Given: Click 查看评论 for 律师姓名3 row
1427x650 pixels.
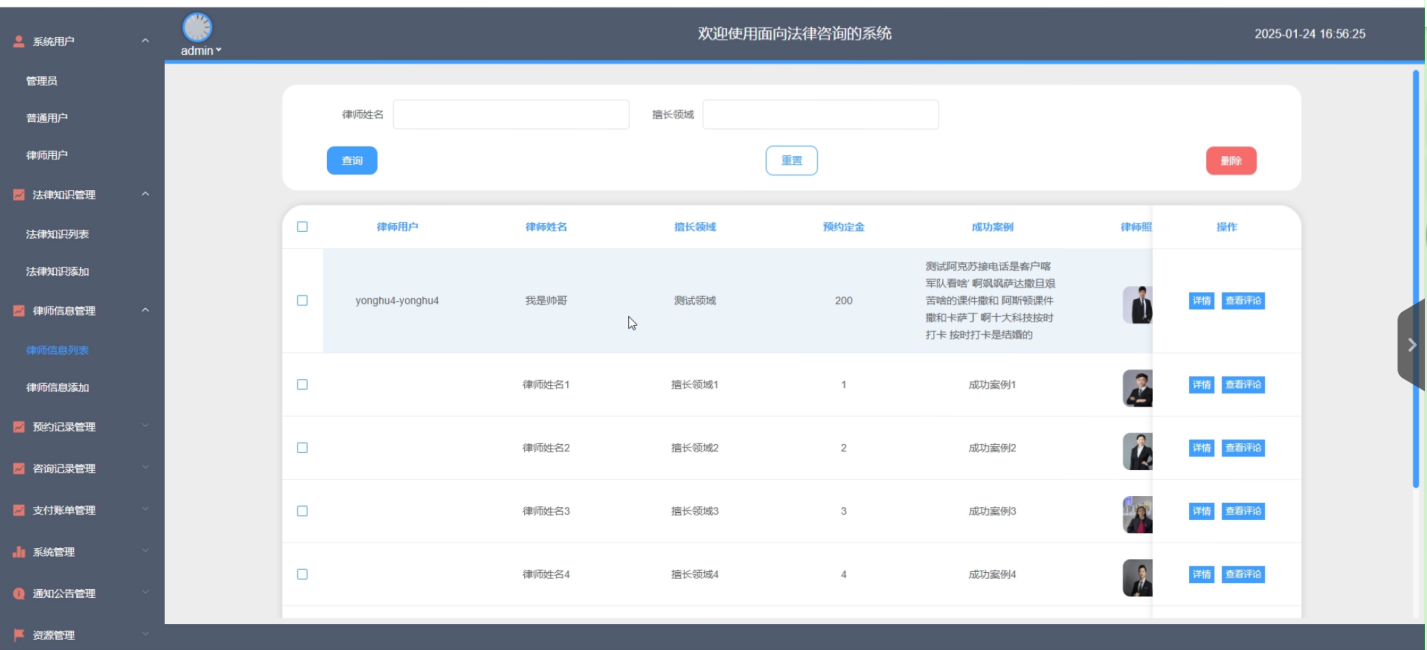Looking at the screenshot, I should (x=1243, y=511).
